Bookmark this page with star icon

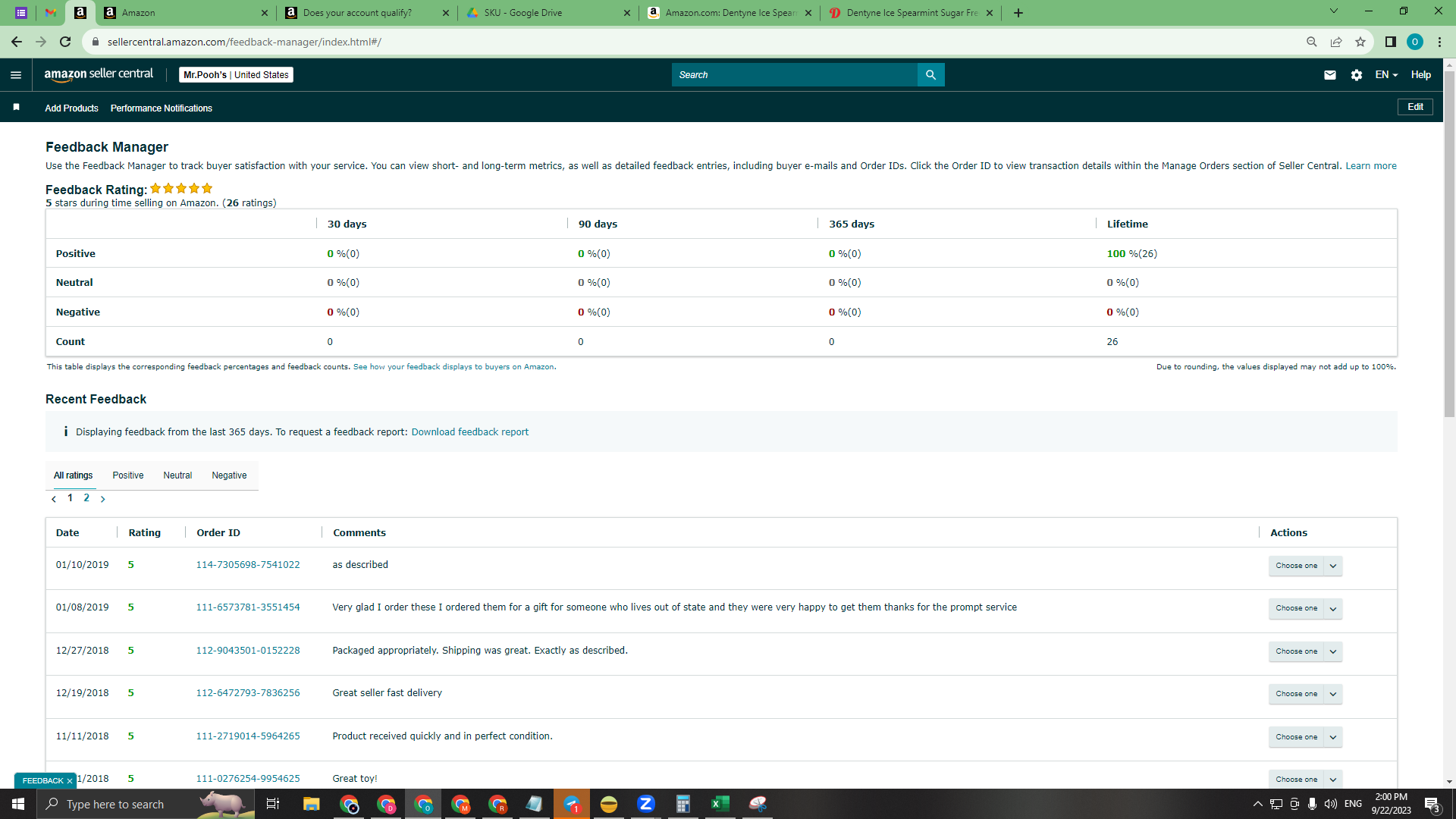tap(1360, 42)
